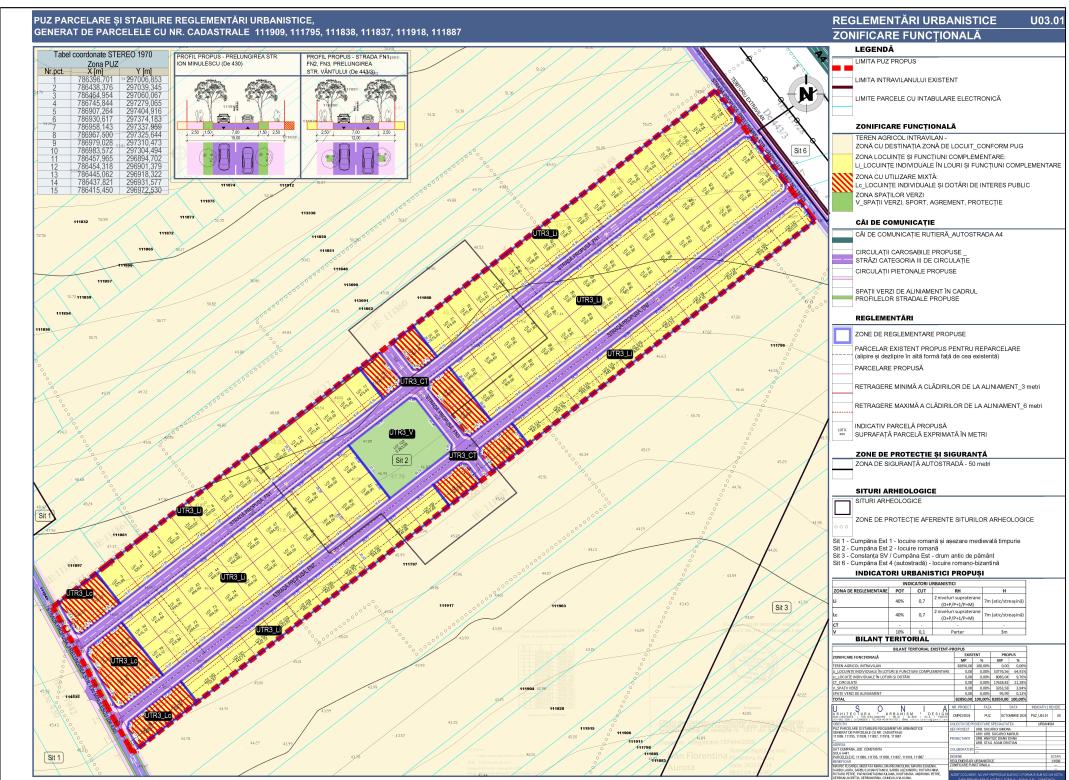
Task: Click 'INDICATIV PARCELĂ PROPUSĂ' legend text
Action: (x=900, y=425)
